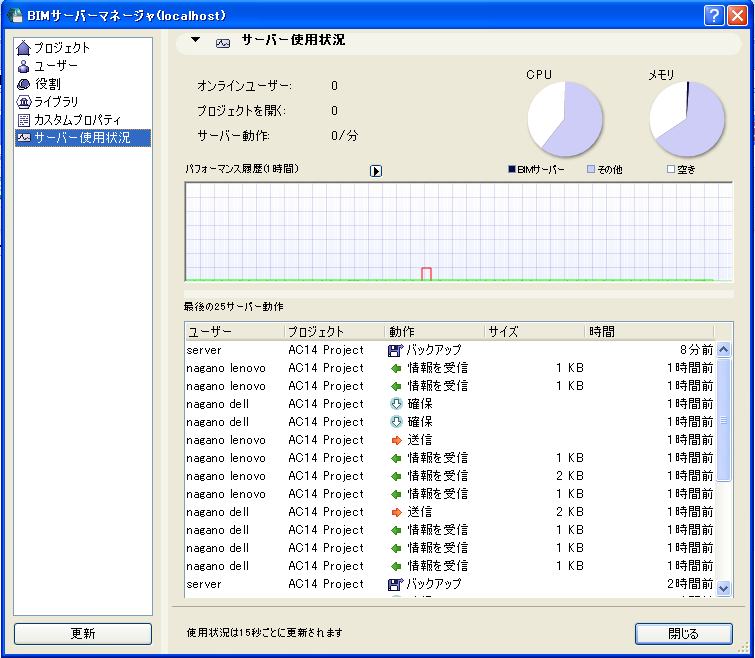Click the 閉じる close button
Image resolution: width=755 pixels, height=658 pixels.
[x=683, y=634]
